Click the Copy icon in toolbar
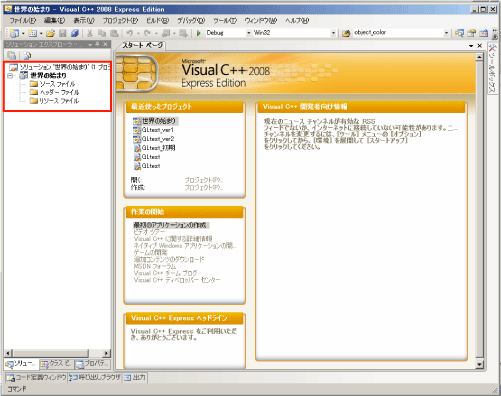 [x=102, y=33]
